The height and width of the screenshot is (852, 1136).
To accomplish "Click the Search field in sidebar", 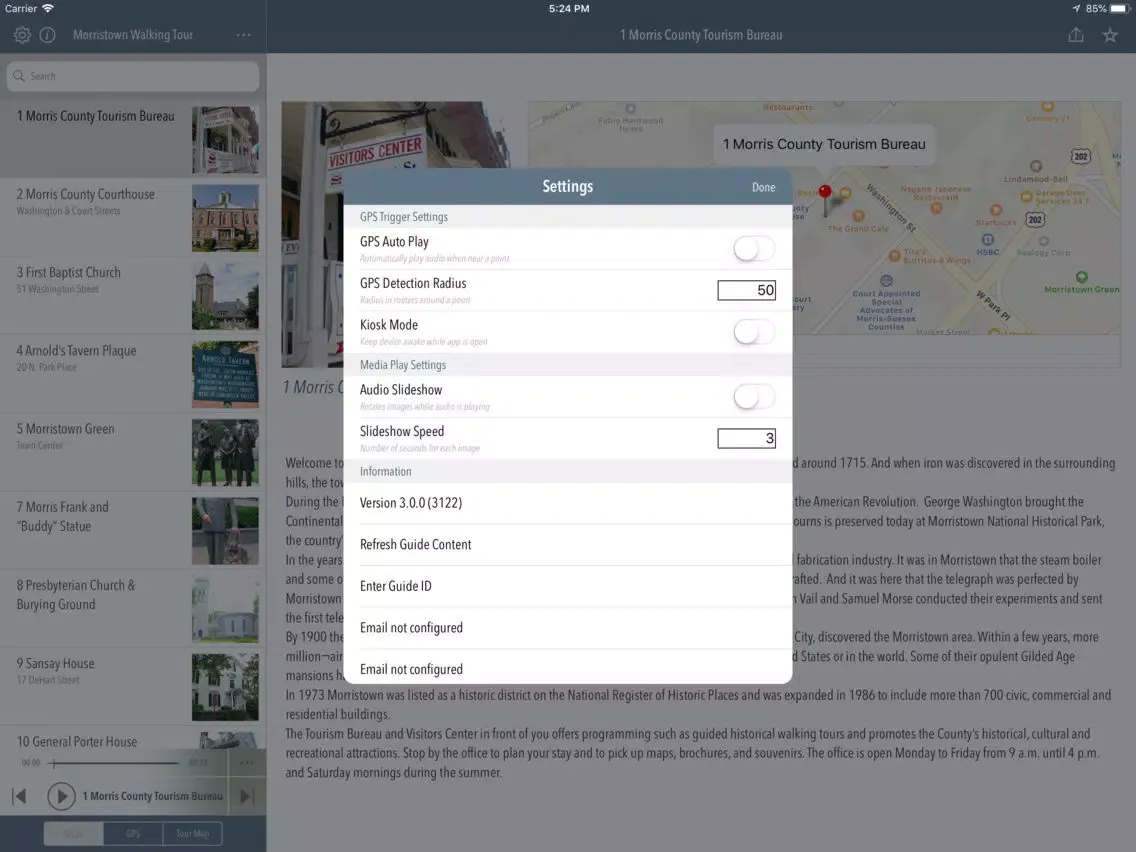I will [x=133, y=76].
